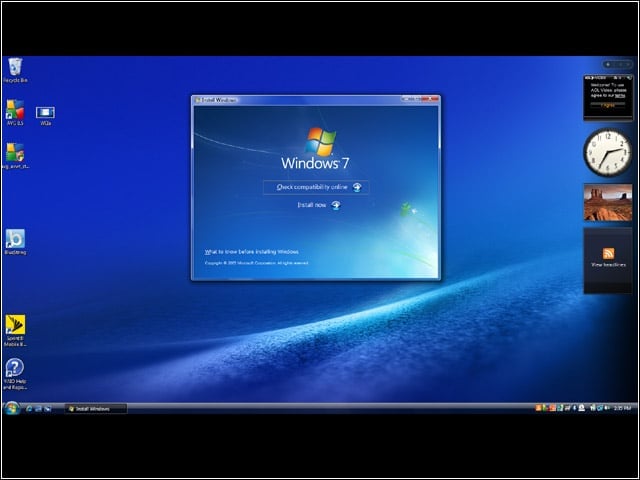Click the Install Windows title bar icon
Viewport: 640px width, 480px height.
click(x=197, y=100)
